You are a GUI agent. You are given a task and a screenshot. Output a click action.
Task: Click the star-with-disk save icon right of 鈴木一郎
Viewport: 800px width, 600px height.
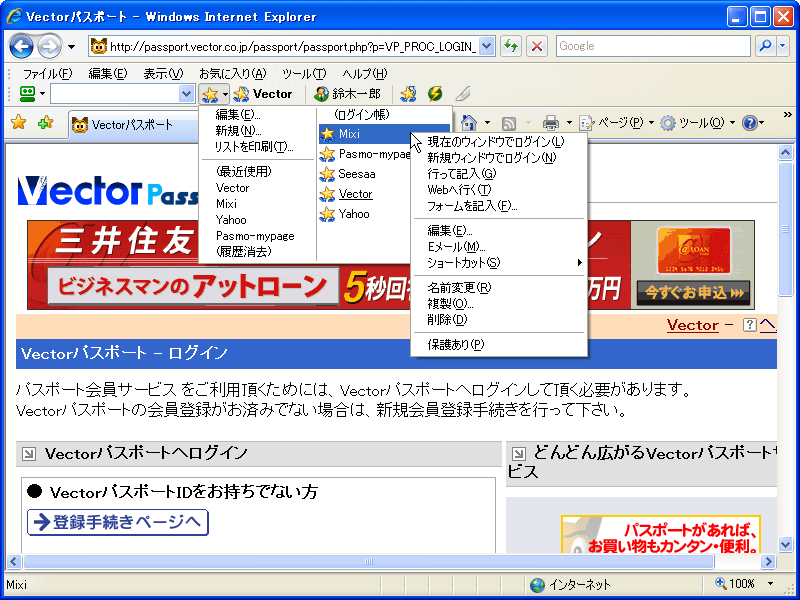[x=408, y=94]
